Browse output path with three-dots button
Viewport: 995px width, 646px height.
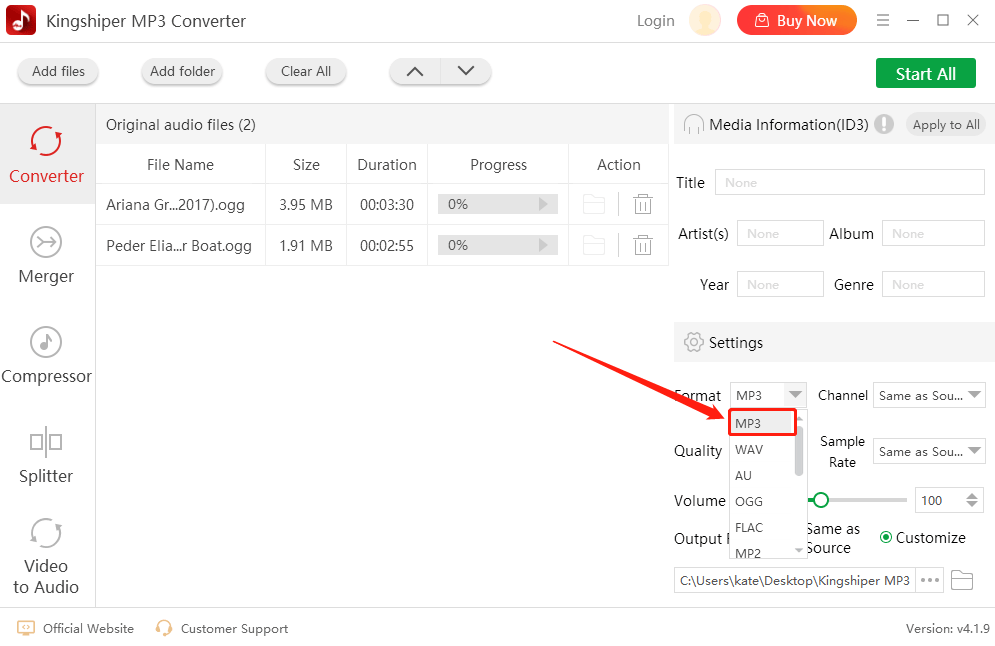930,580
